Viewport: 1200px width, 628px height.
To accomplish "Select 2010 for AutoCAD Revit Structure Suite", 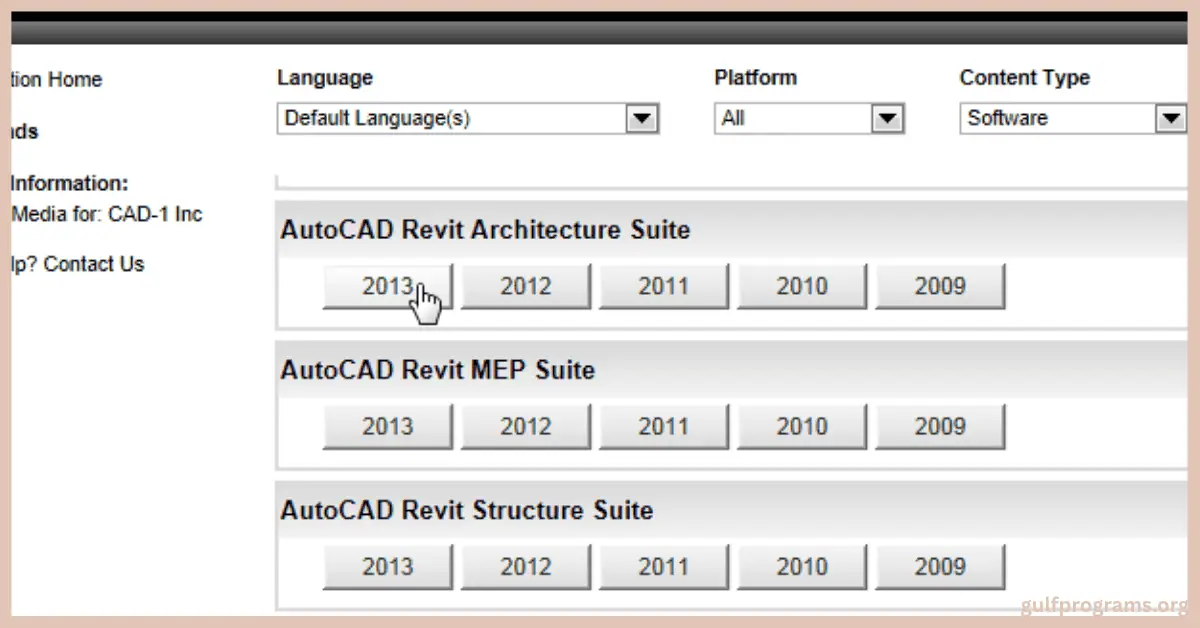I will [802, 566].
